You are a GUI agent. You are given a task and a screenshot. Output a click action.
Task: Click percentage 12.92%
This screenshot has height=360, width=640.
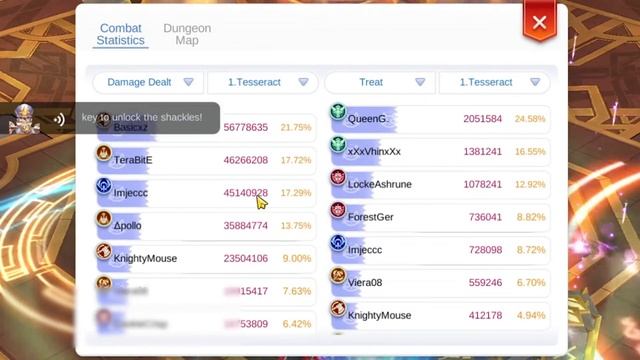[x=530, y=184]
